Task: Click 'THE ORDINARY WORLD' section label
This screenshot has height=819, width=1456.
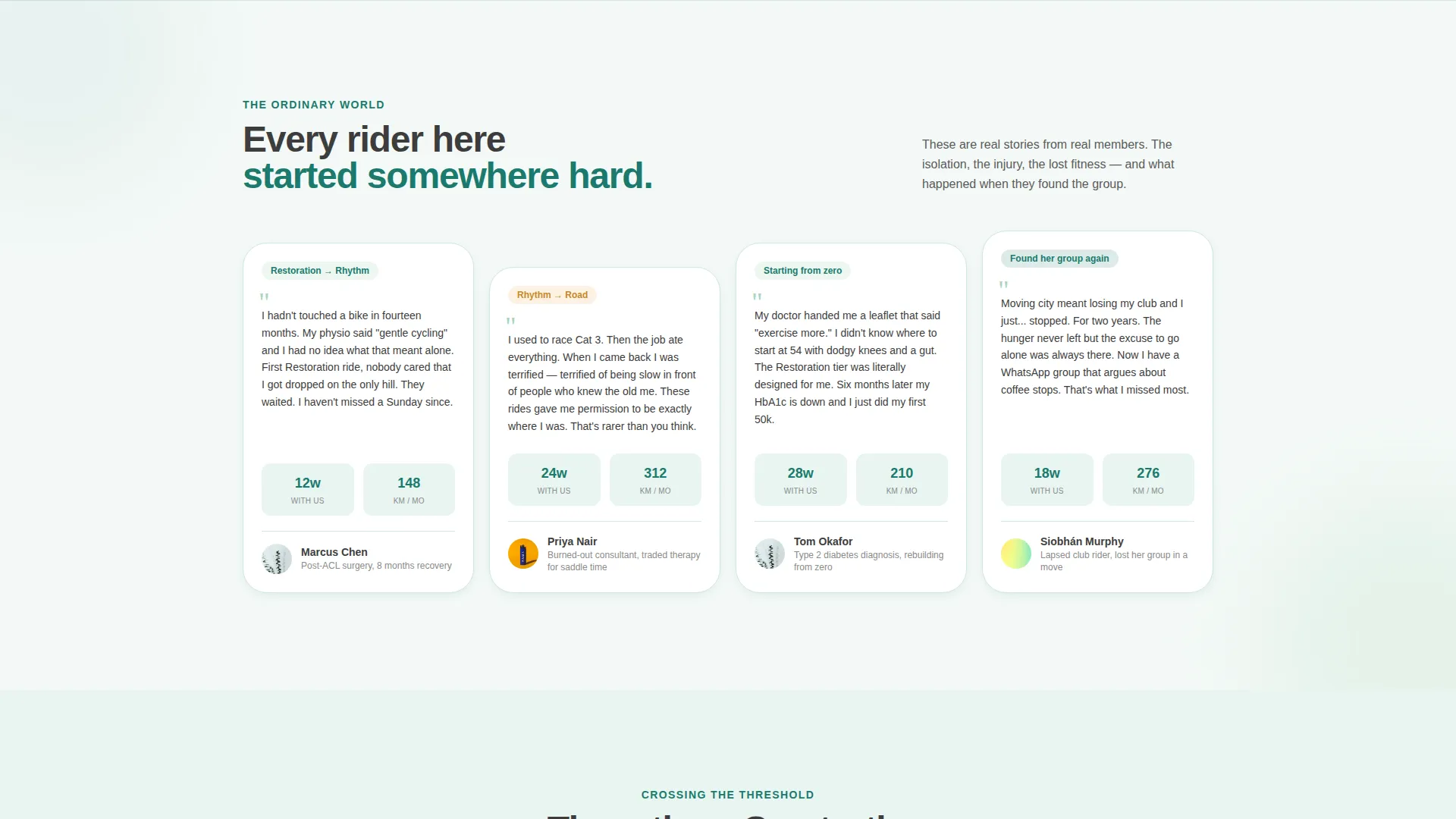Action: [314, 105]
